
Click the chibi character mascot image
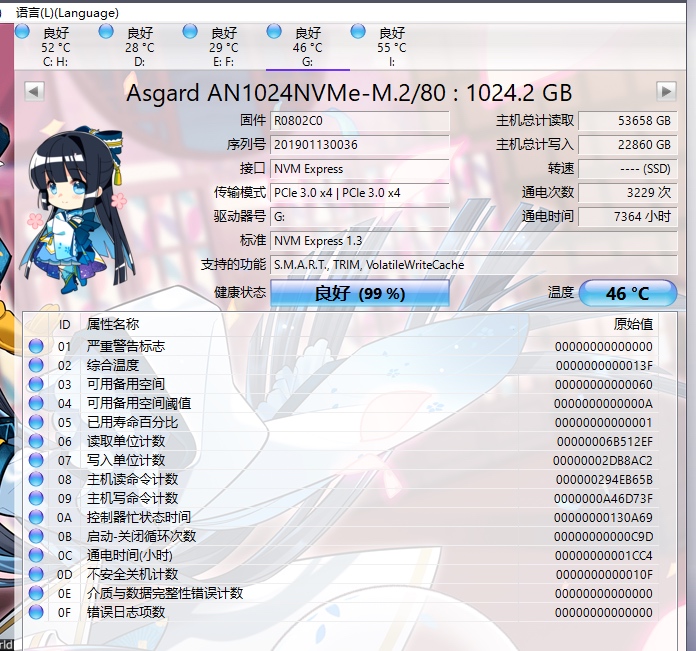(76, 209)
